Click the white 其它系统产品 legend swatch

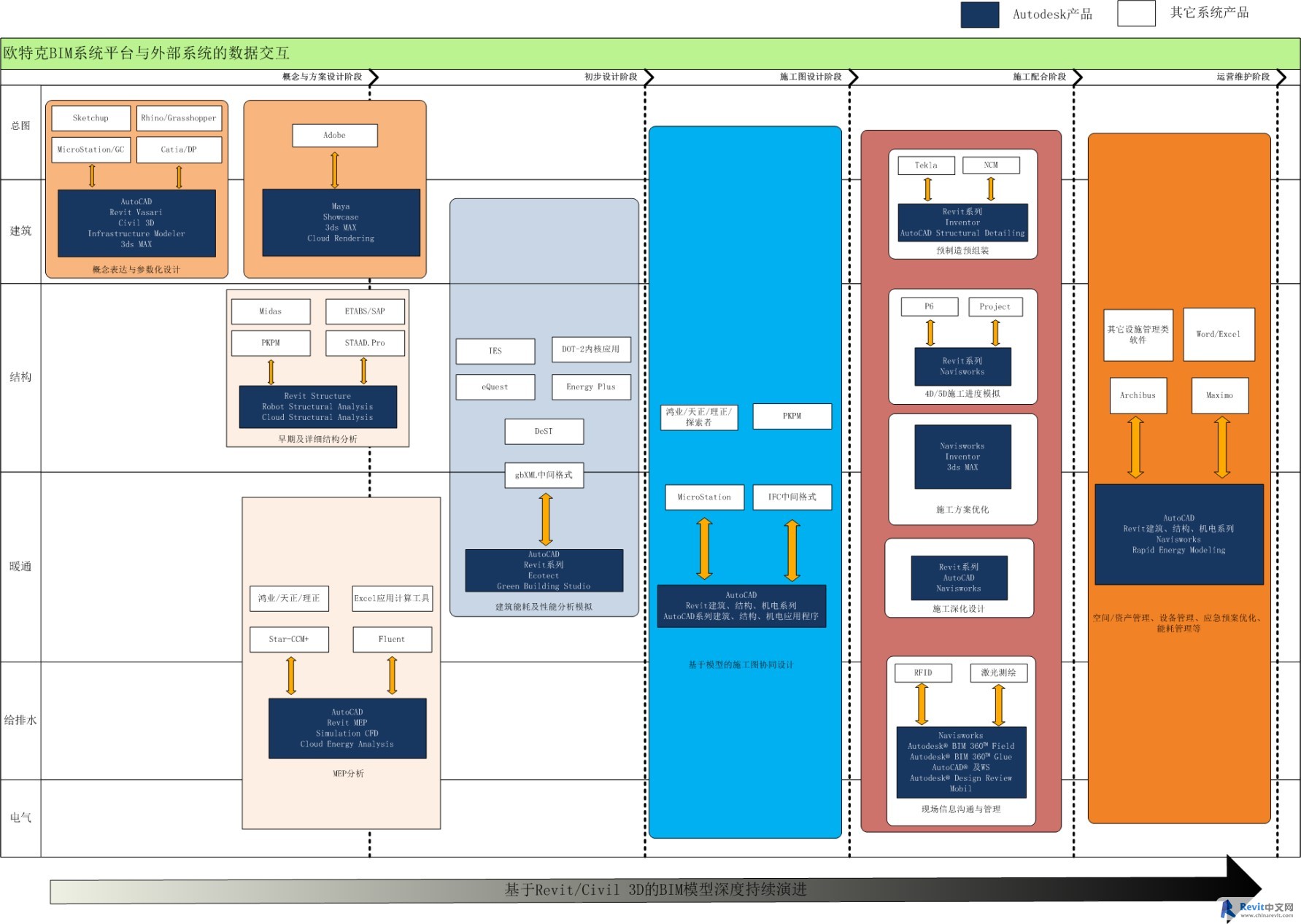point(1136,13)
